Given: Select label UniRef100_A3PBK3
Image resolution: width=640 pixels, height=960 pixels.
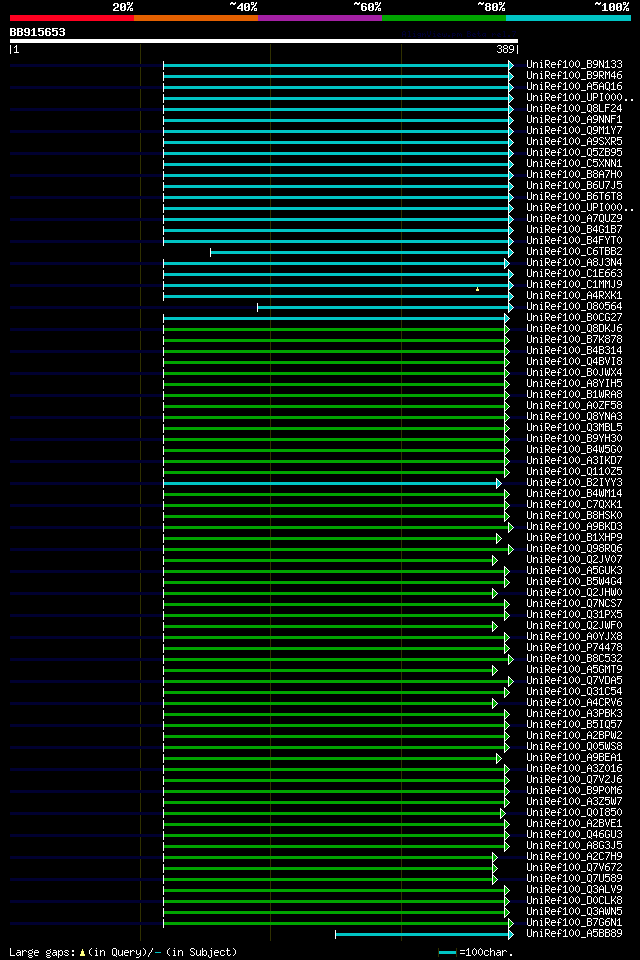Looking at the screenshot, I should tap(574, 714).
